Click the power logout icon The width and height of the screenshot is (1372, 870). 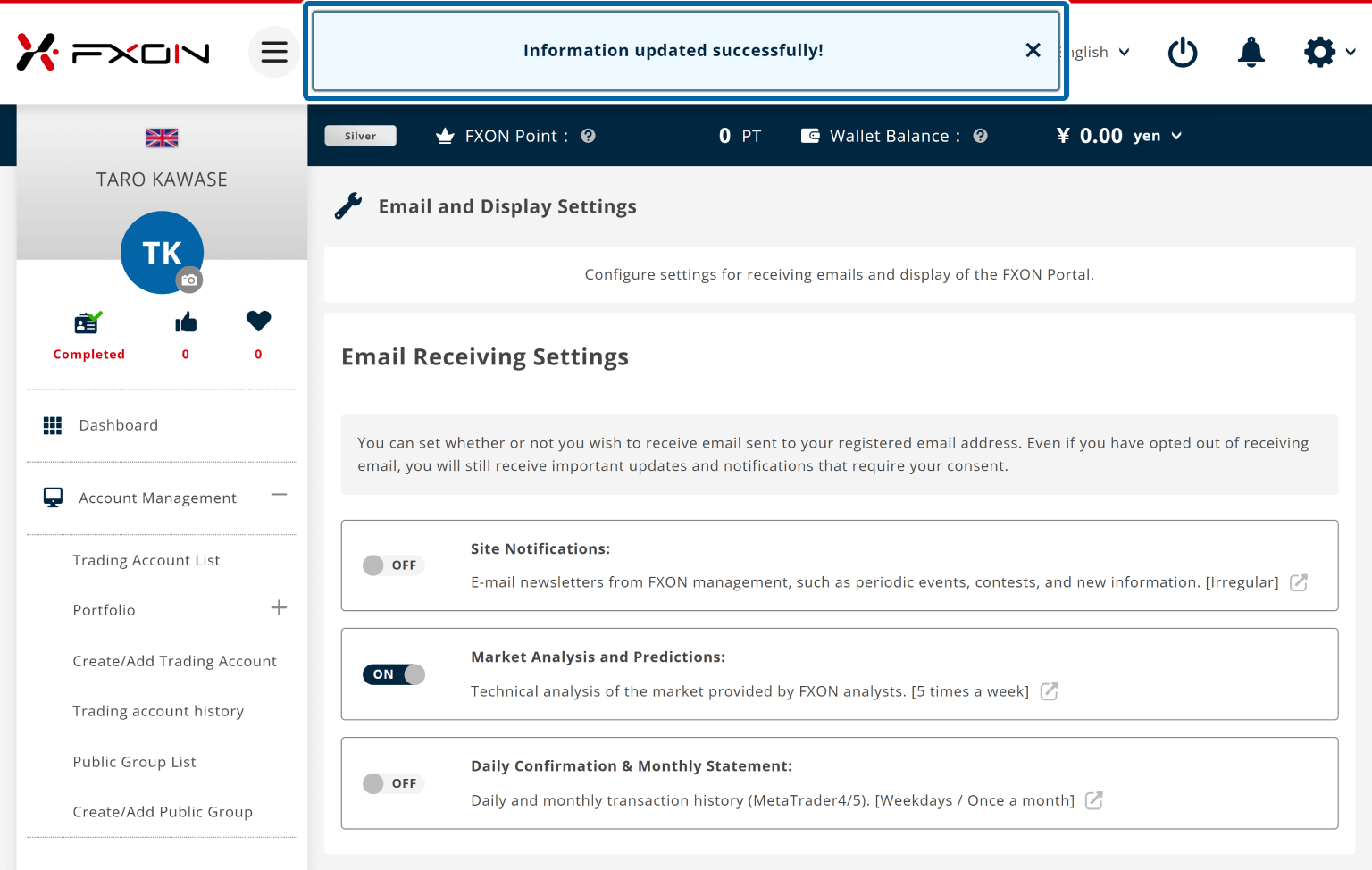[x=1183, y=52]
